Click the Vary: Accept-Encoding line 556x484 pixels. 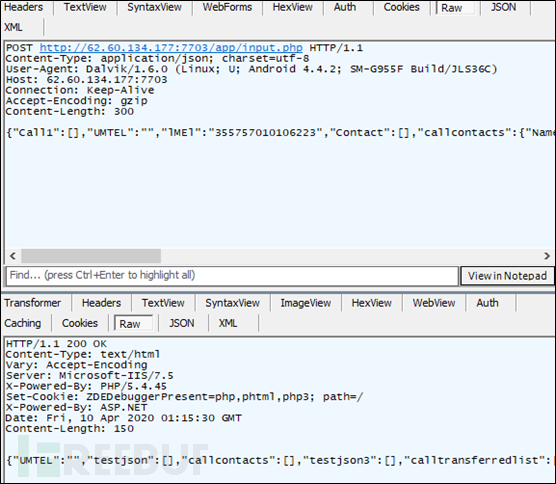tap(77, 365)
